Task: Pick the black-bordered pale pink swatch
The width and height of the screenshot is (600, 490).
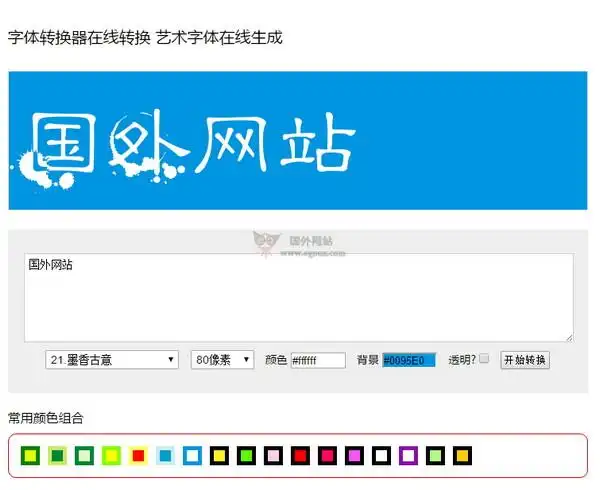Action: pyautogui.click(x=273, y=456)
